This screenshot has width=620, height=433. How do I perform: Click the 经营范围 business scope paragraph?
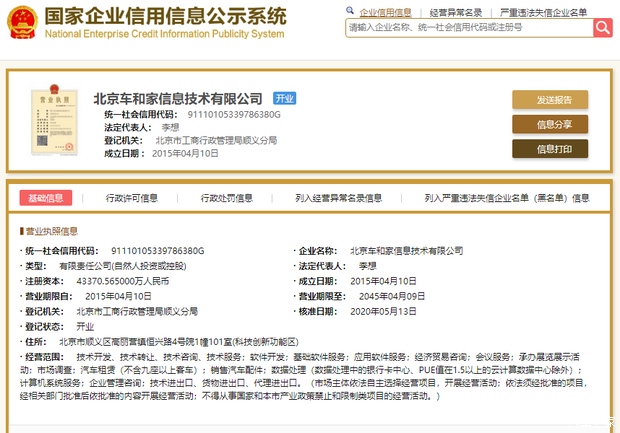[x=304, y=376]
